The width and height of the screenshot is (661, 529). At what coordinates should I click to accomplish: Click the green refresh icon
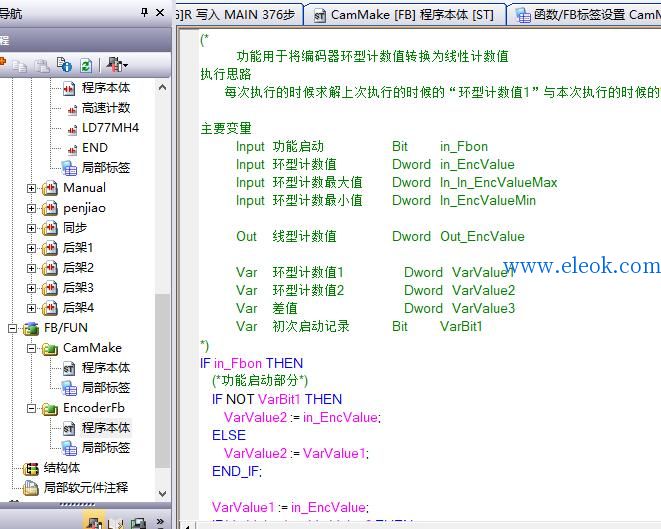tap(86, 65)
